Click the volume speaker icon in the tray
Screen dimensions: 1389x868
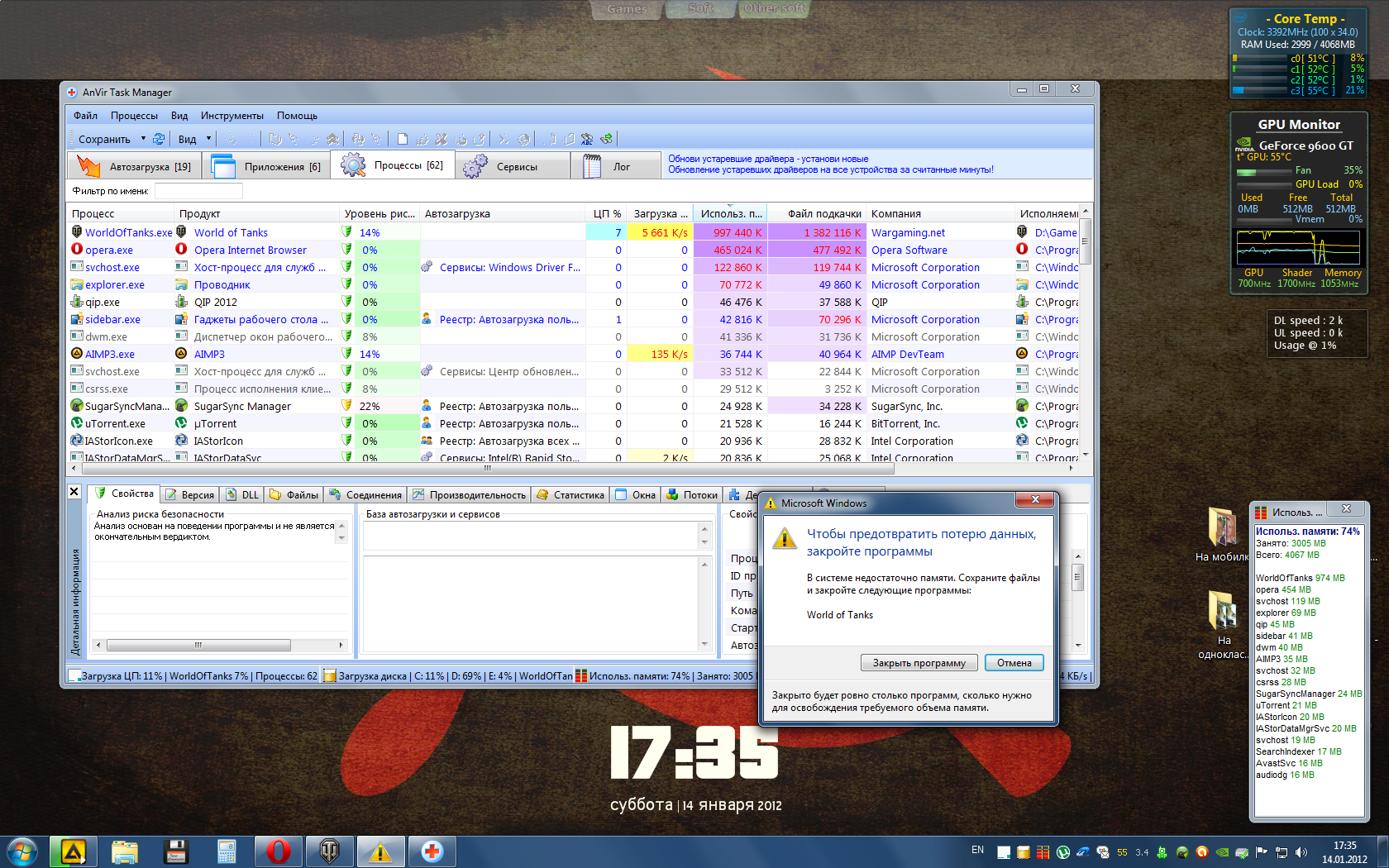point(1301,852)
